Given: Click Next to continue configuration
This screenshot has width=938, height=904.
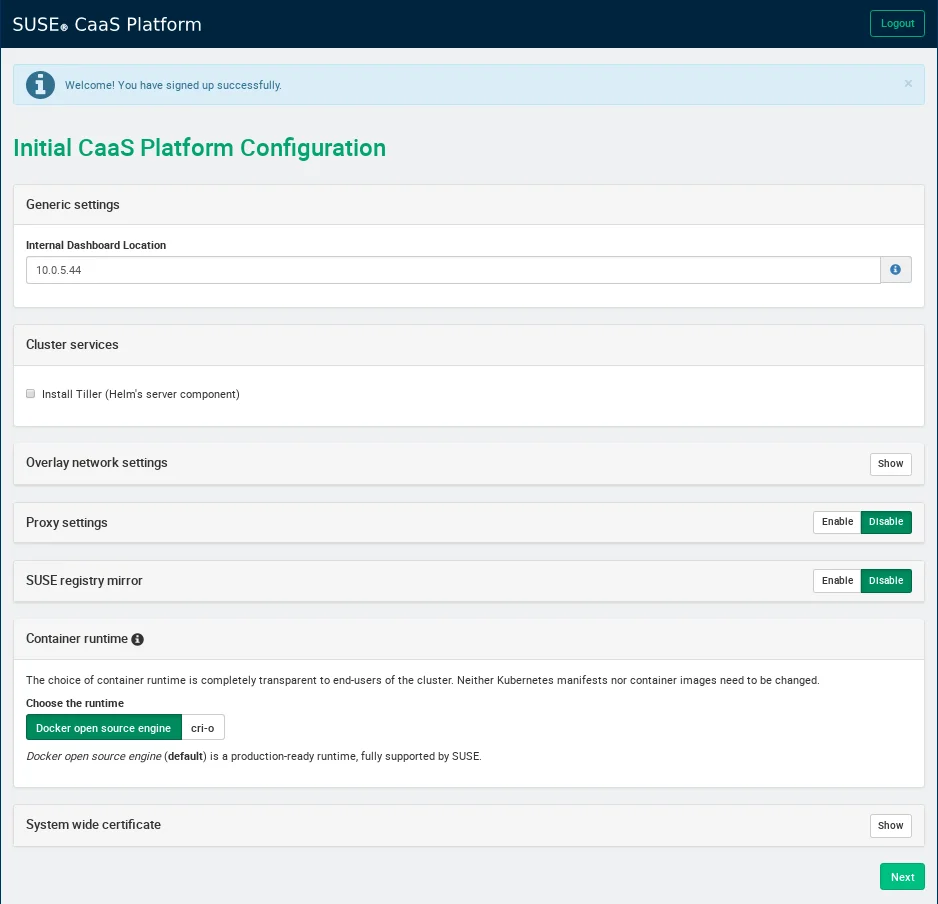Looking at the screenshot, I should tap(902, 877).
